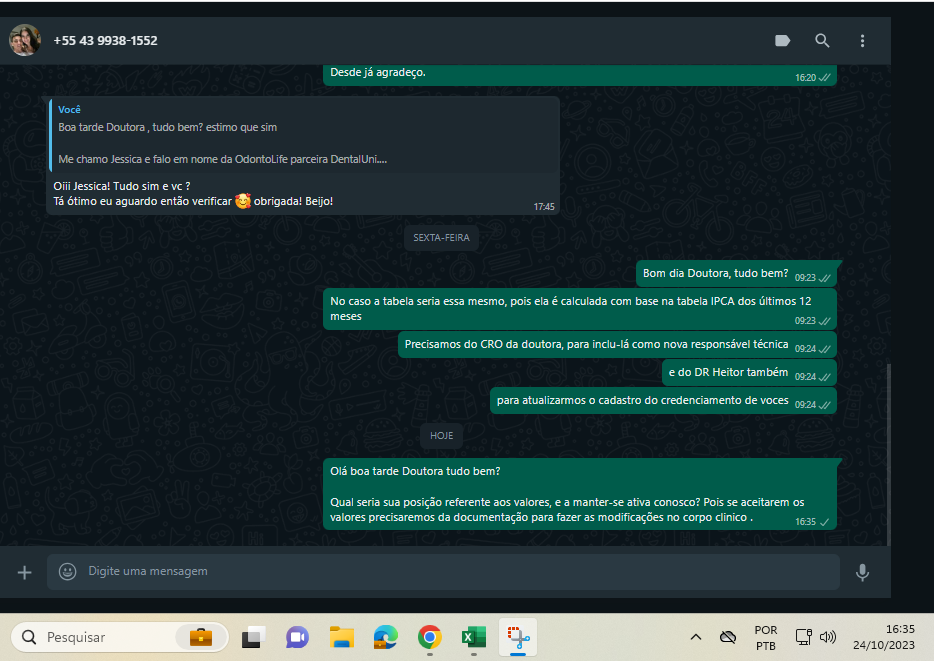This screenshot has height=661, width=934.
Task: Open Task View on the taskbar
Action: pyautogui.click(x=254, y=637)
